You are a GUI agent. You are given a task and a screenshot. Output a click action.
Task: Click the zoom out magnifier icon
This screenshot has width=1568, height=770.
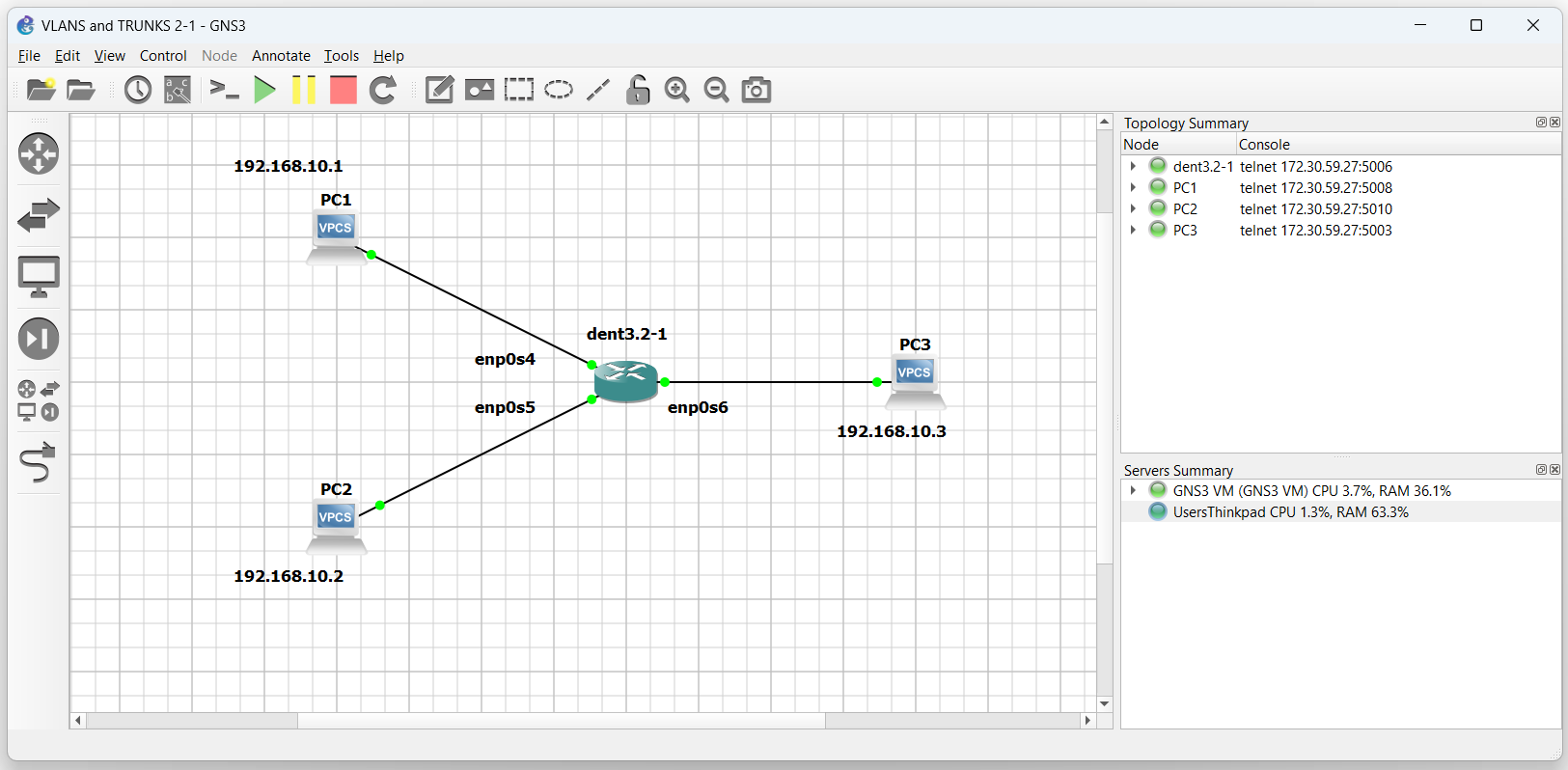717,90
